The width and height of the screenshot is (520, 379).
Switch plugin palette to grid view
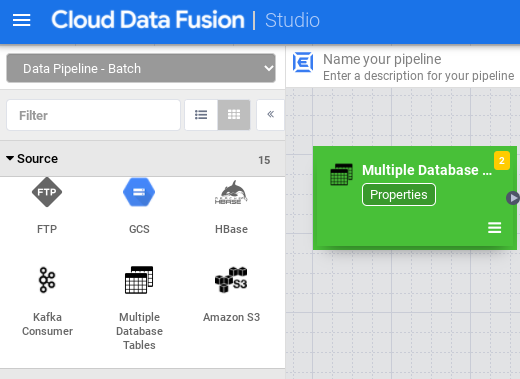(x=234, y=115)
